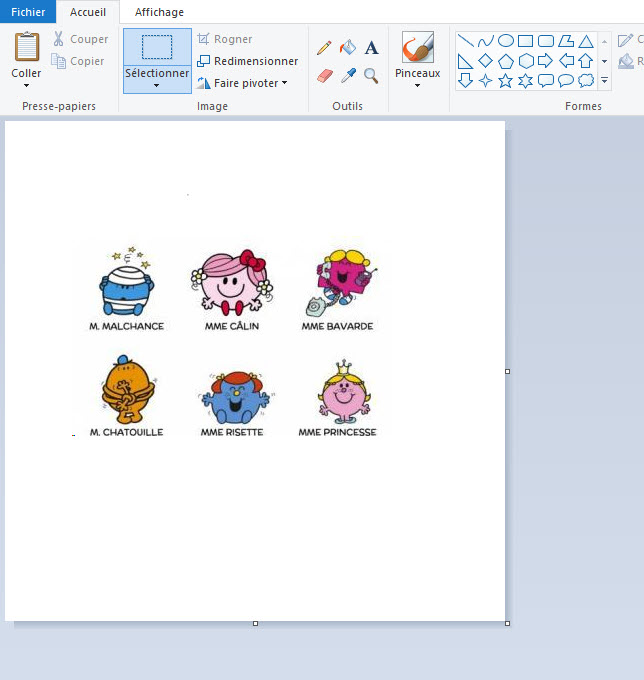Choose the Up arrow shape
644x680 pixels.
click(x=586, y=61)
